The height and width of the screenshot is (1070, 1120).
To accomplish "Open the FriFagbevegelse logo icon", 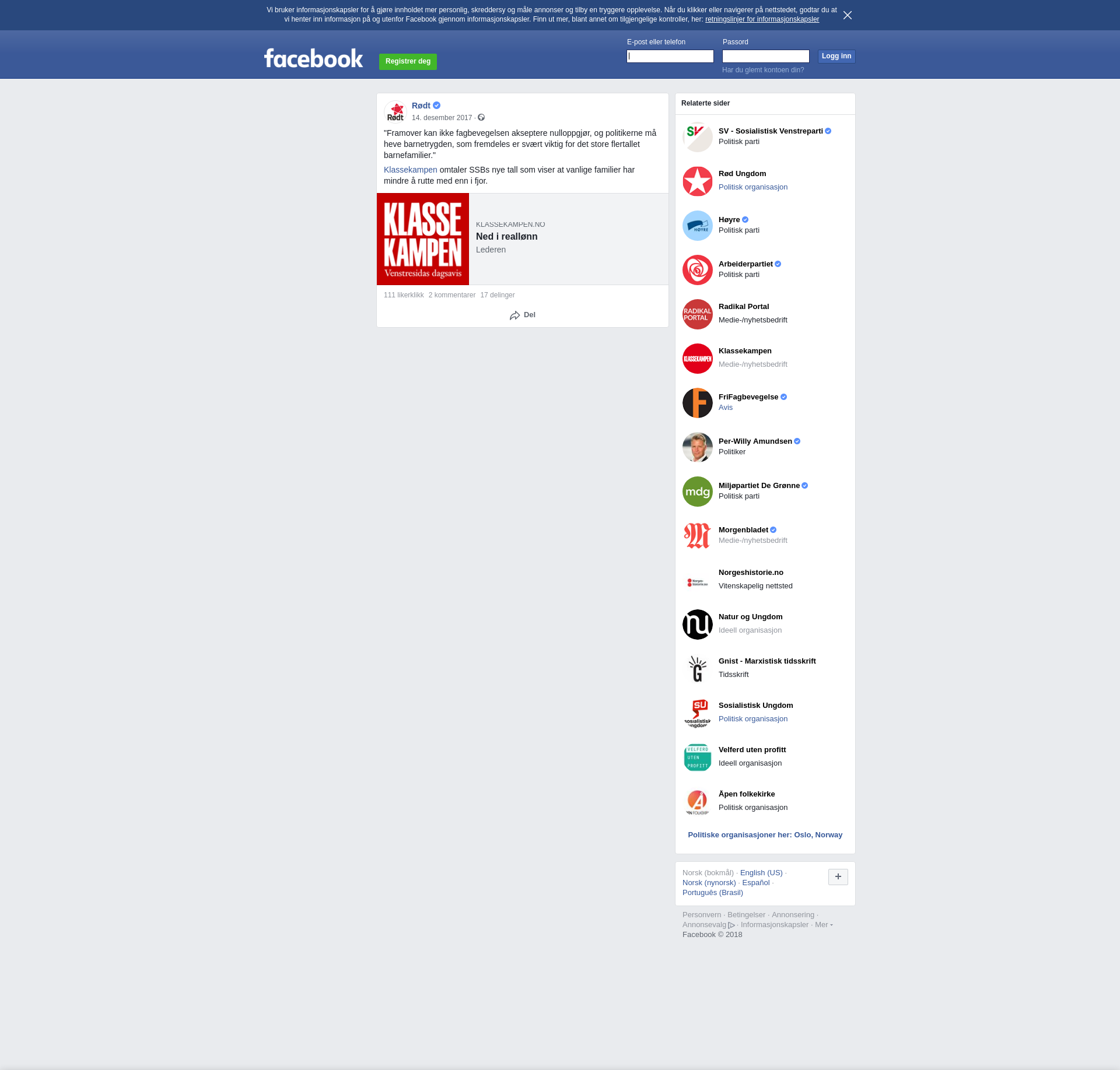I will [698, 403].
